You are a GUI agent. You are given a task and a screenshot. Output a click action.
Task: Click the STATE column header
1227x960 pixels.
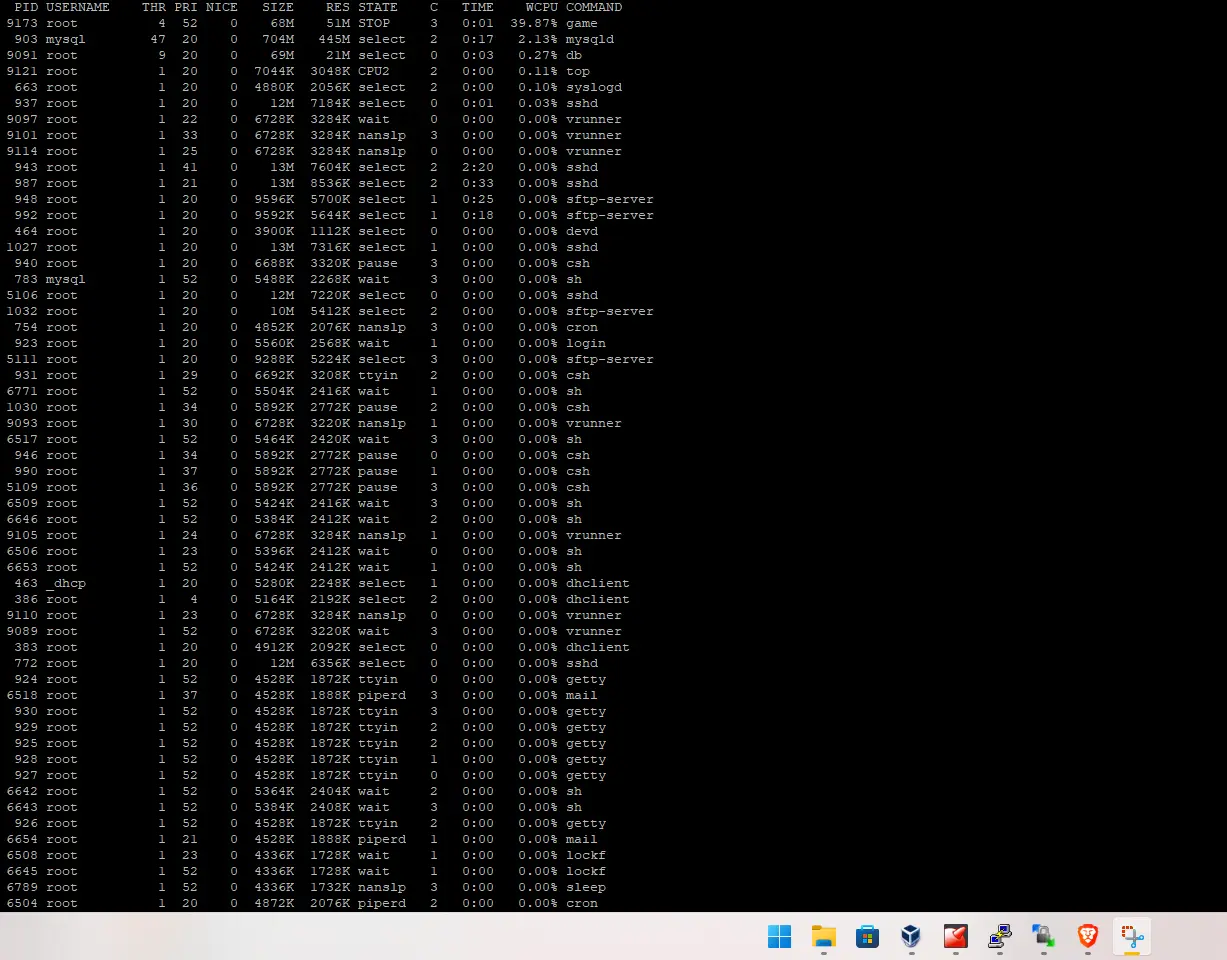pos(378,7)
